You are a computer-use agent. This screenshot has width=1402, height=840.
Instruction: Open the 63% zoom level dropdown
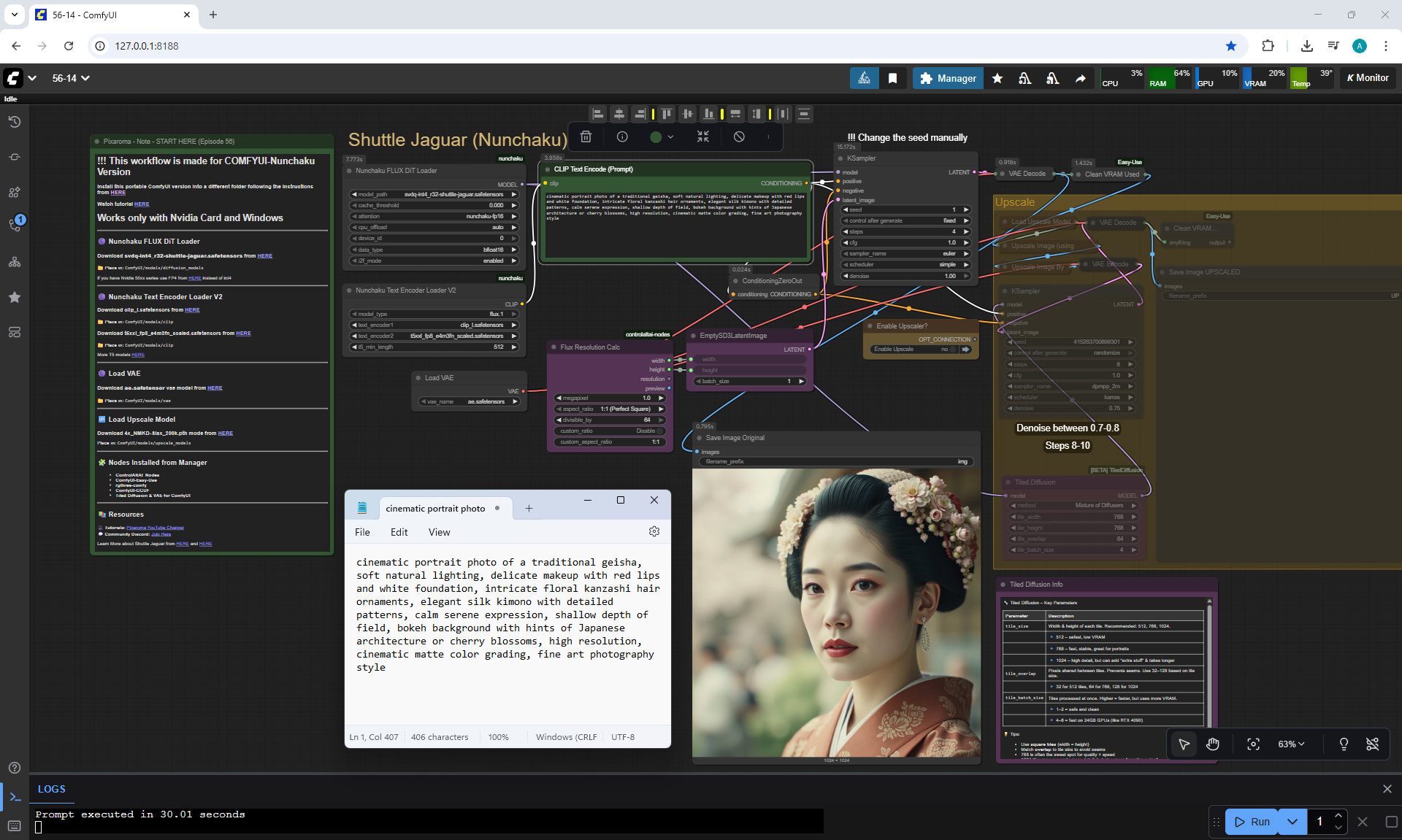1290,744
